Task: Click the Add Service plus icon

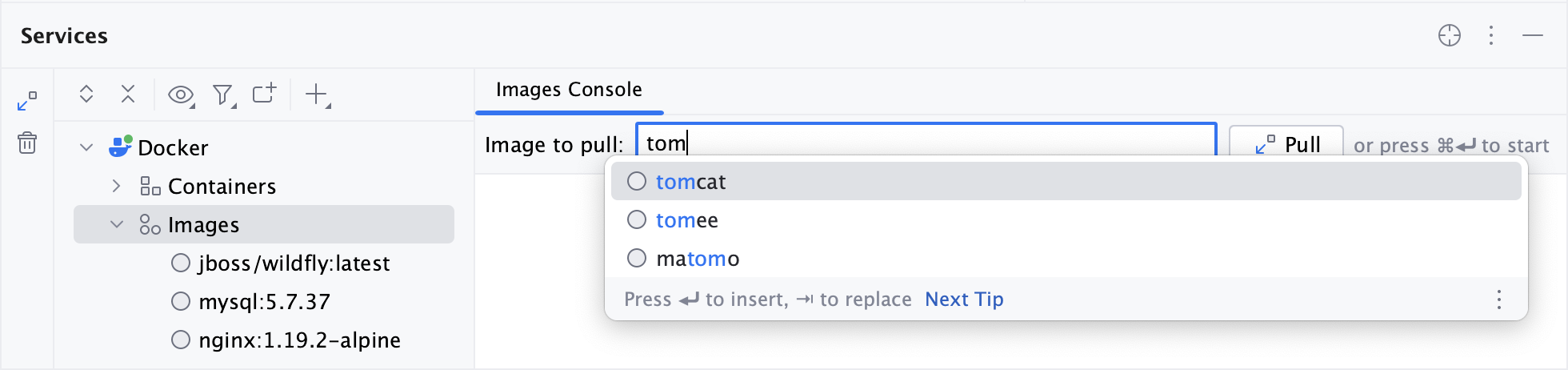Action: [317, 95]
